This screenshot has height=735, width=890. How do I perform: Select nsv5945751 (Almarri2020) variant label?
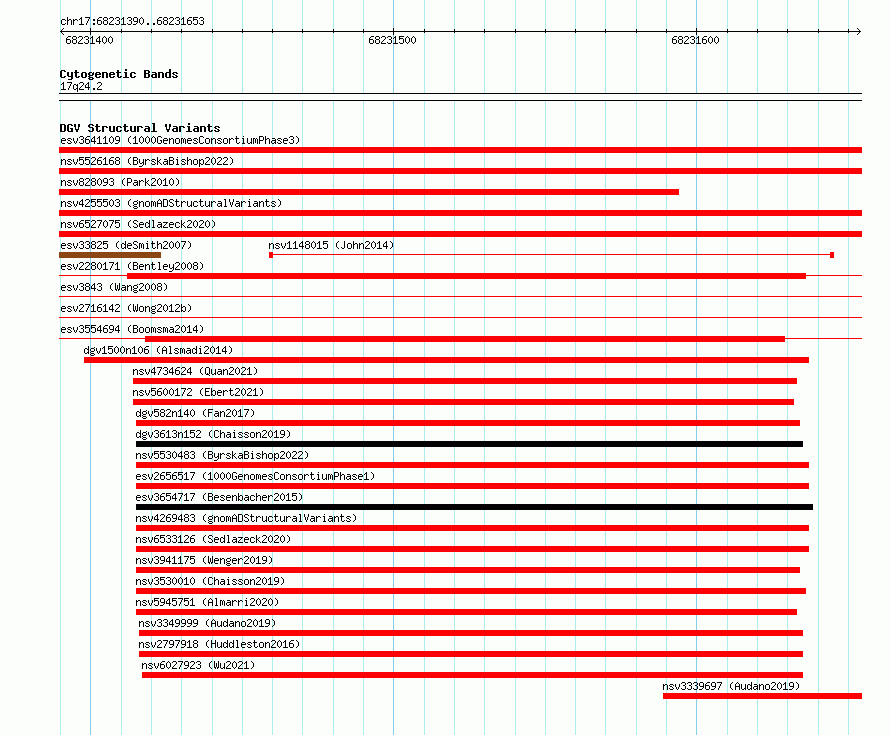click(x=207, y=602)
